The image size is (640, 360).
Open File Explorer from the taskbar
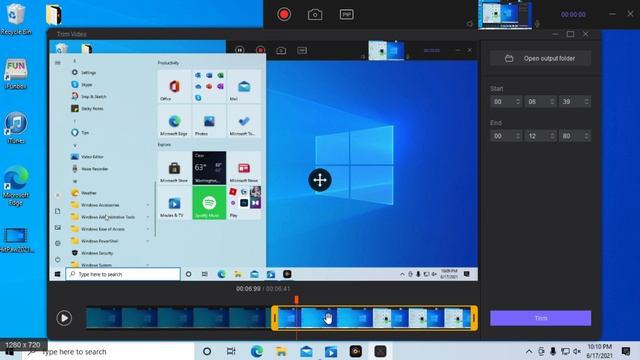pos(281,351)
